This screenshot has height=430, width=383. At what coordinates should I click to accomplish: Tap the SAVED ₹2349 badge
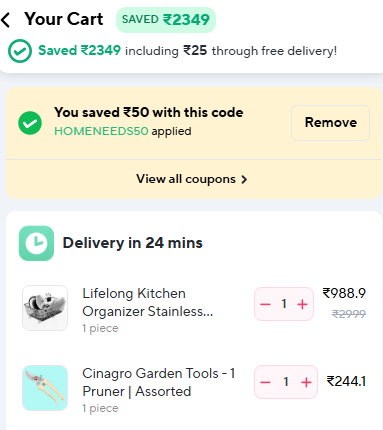[x=166, y=20]
